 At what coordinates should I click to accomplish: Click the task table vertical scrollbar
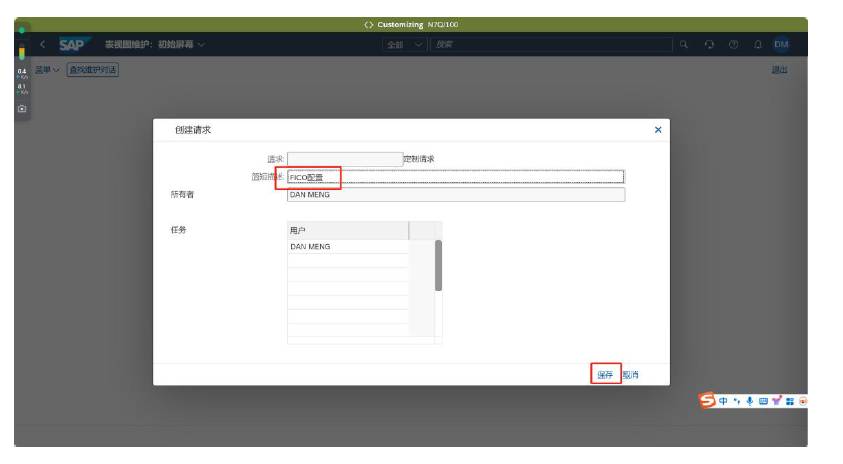click(438, 266)
